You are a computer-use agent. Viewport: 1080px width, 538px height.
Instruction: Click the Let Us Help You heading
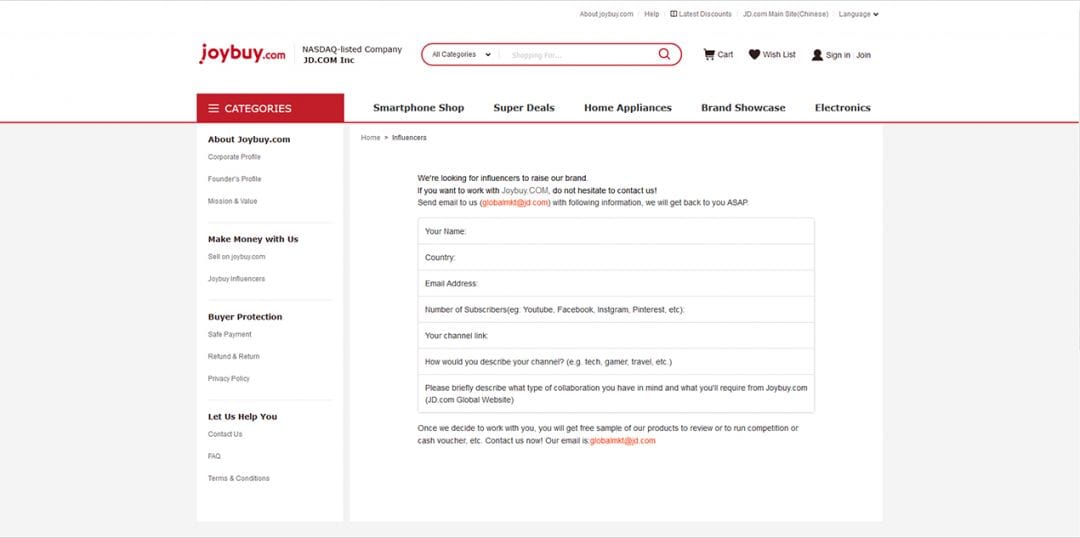click(x=242, y=417)
